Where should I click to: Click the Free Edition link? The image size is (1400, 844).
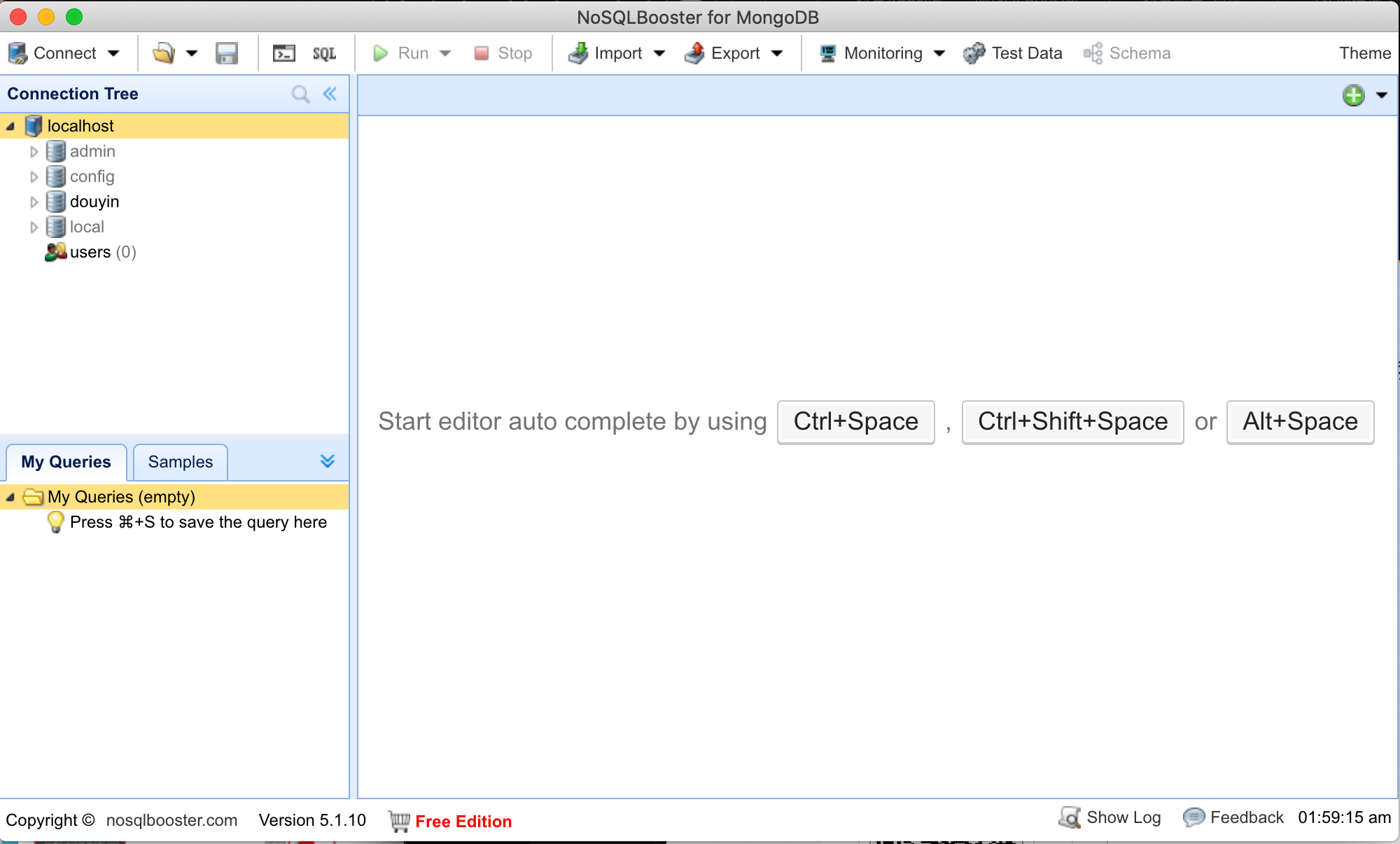pyautogui.click(x=463, y=821)
